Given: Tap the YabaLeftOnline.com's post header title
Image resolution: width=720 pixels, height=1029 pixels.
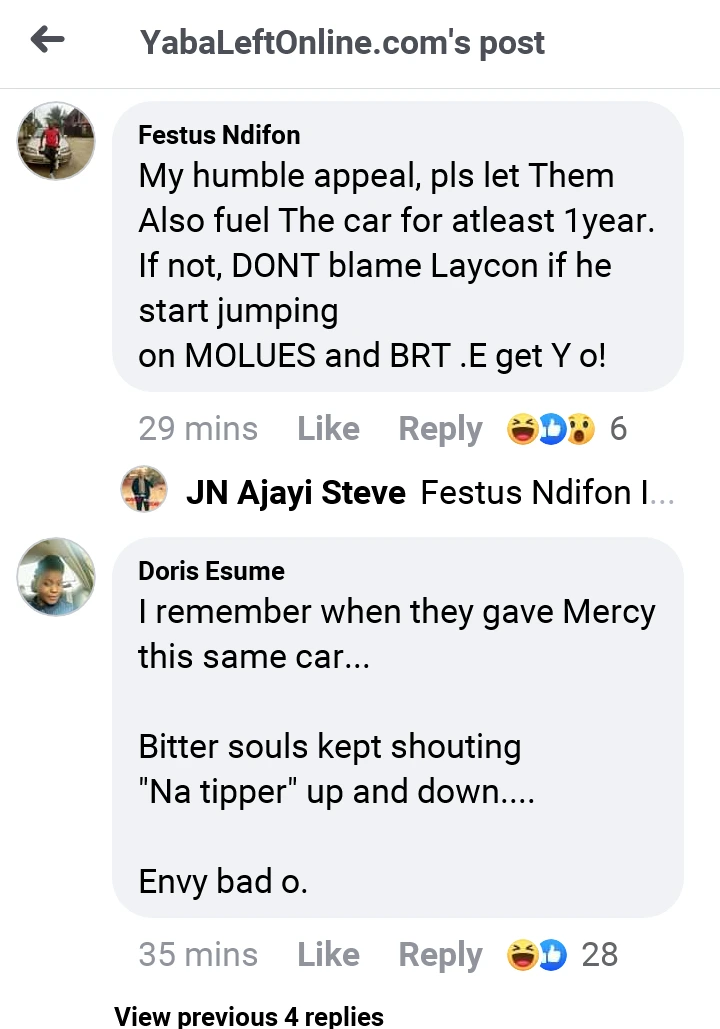Looking at the screenshot, I should pos(342,43).
